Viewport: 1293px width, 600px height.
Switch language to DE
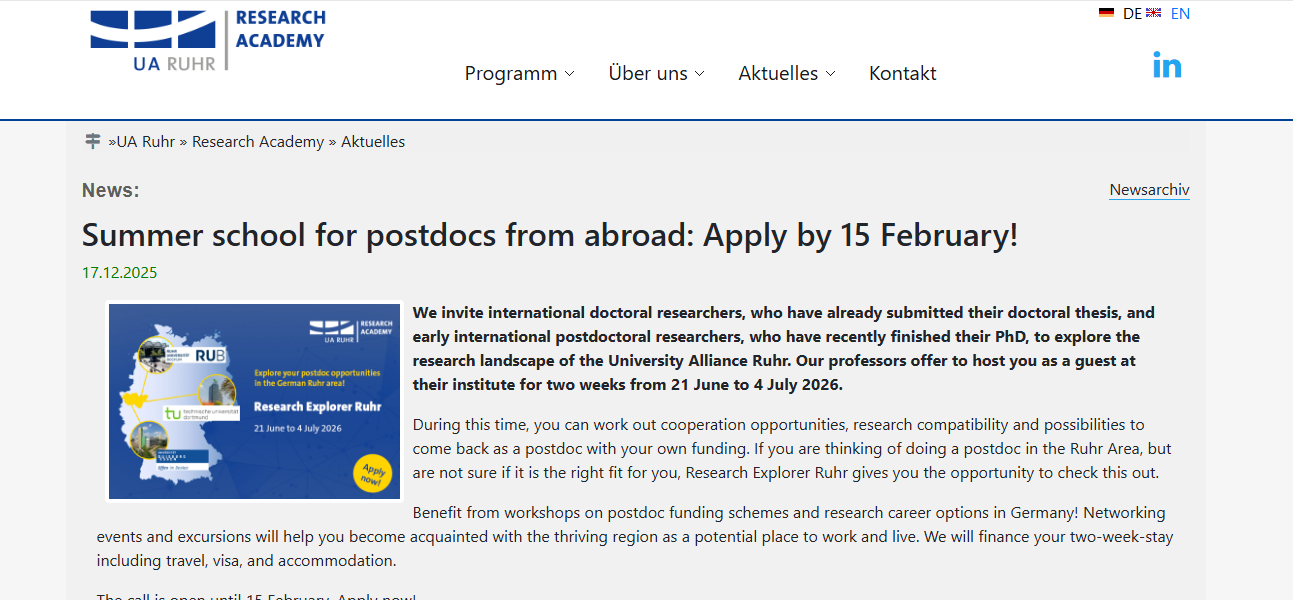1132,13
